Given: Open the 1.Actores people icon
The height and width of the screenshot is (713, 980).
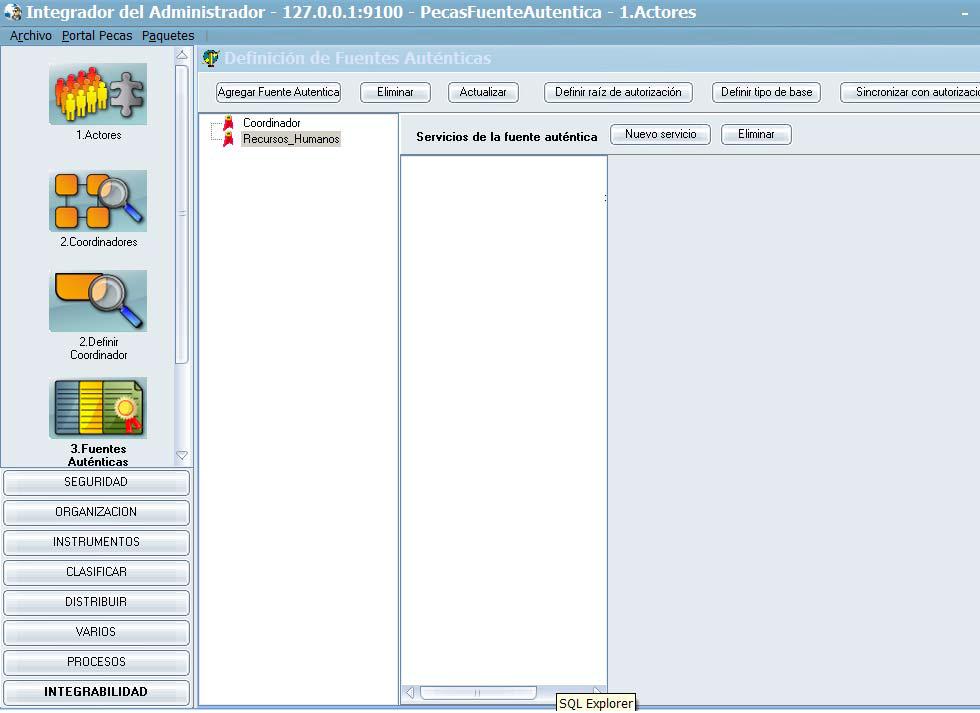Looking at the screenshot, I should pos(98,94).
